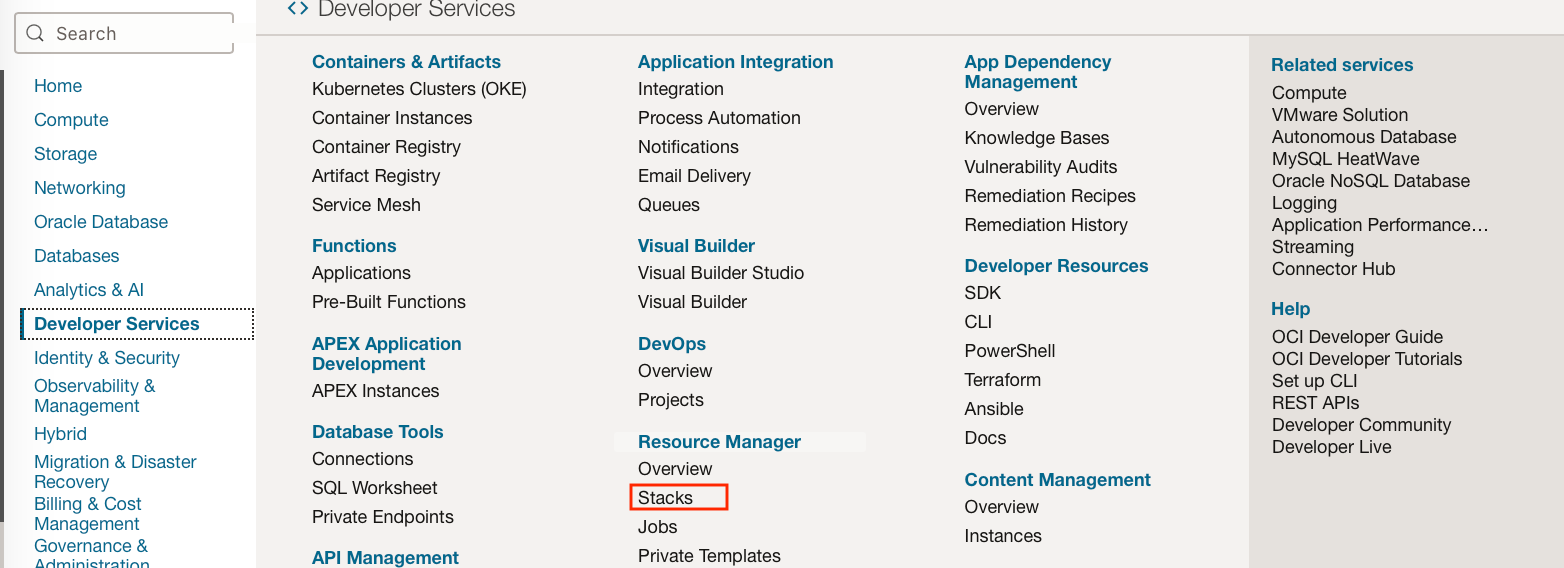Screen dimensions: 1564x568
Task: Open the Vulnerability Audits link
Action: [1041, 167]
